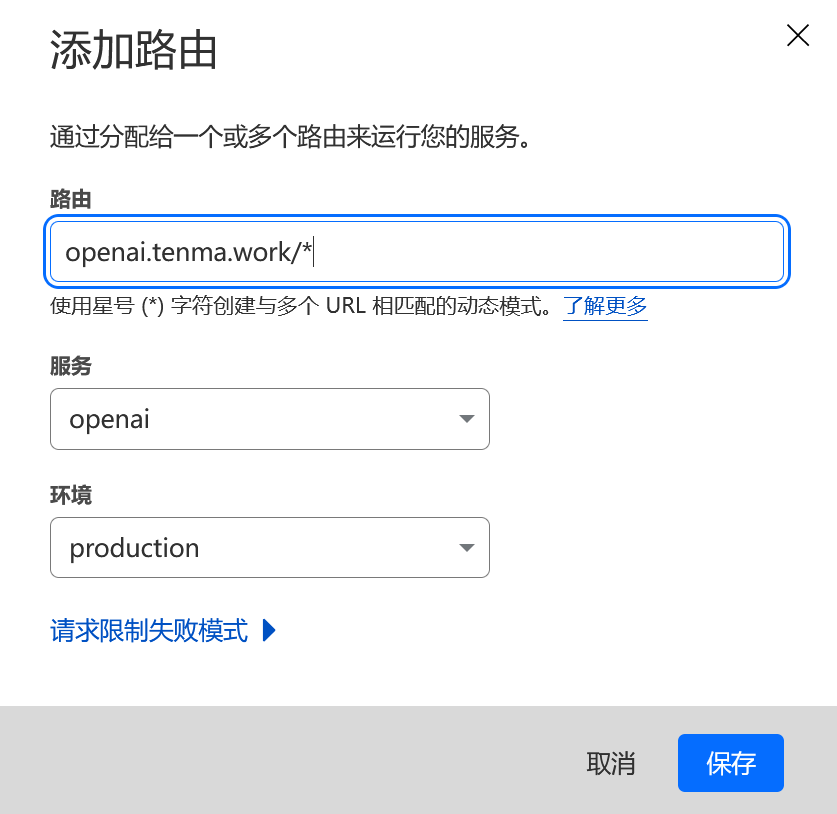The width and height of the screenshot is (837, 814).
Task: Open the 了解更多 link
Action: (x=605, y=306)
